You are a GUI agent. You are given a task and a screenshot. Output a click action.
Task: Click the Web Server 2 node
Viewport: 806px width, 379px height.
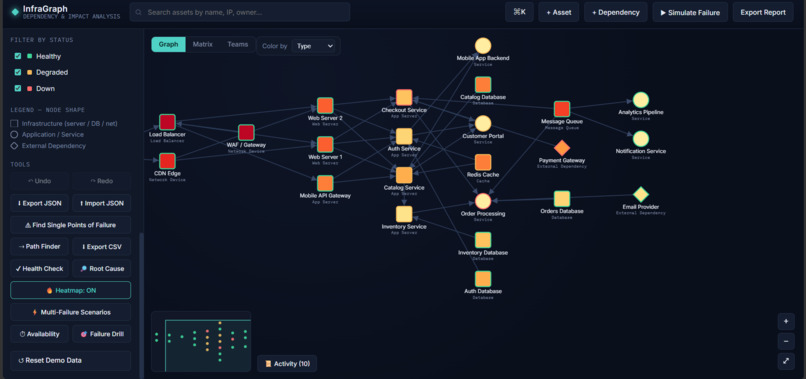(325, 105)
